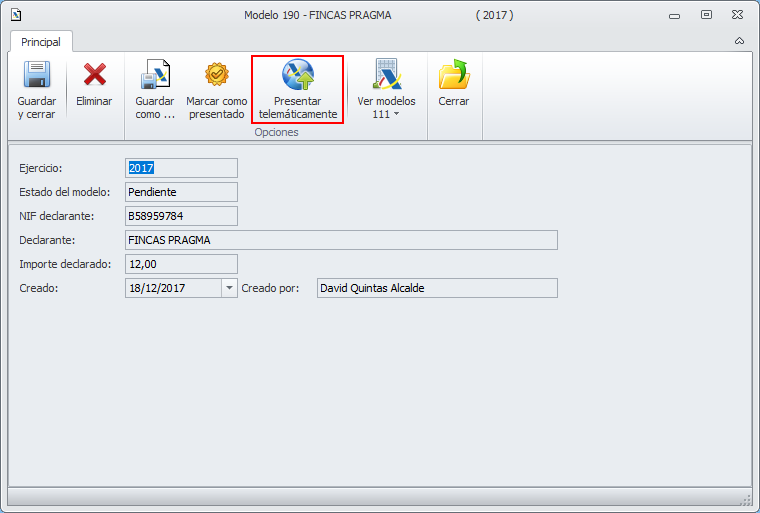Viewport: 760px width, 513px height.
Task: Click the Estado del modelo: label
Action: [x=64, y=192]
